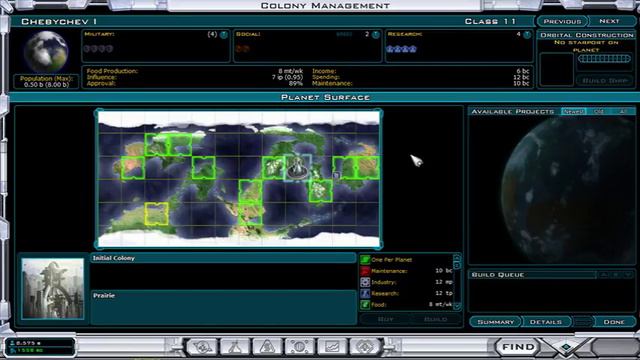This screenshot has height=360, width=640.
Task: Click the green One Per Planet icon
Action: coord(365,260)
